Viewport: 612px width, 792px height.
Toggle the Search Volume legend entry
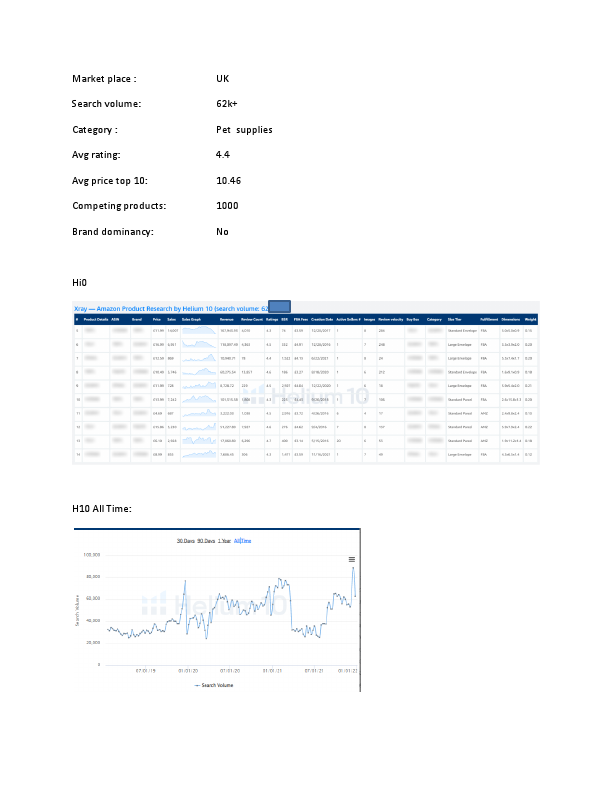pos(214,685)
